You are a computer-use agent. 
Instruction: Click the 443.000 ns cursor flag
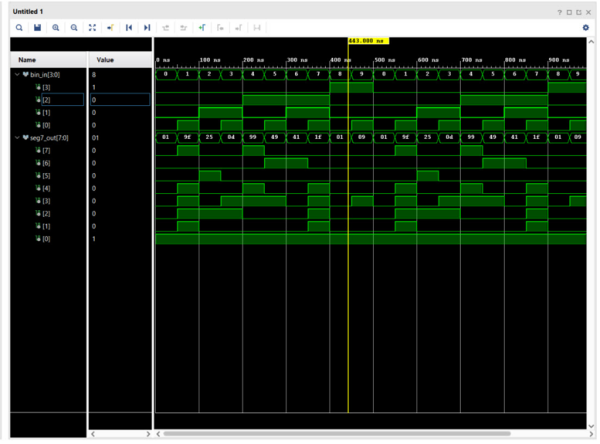click(368, 41)
